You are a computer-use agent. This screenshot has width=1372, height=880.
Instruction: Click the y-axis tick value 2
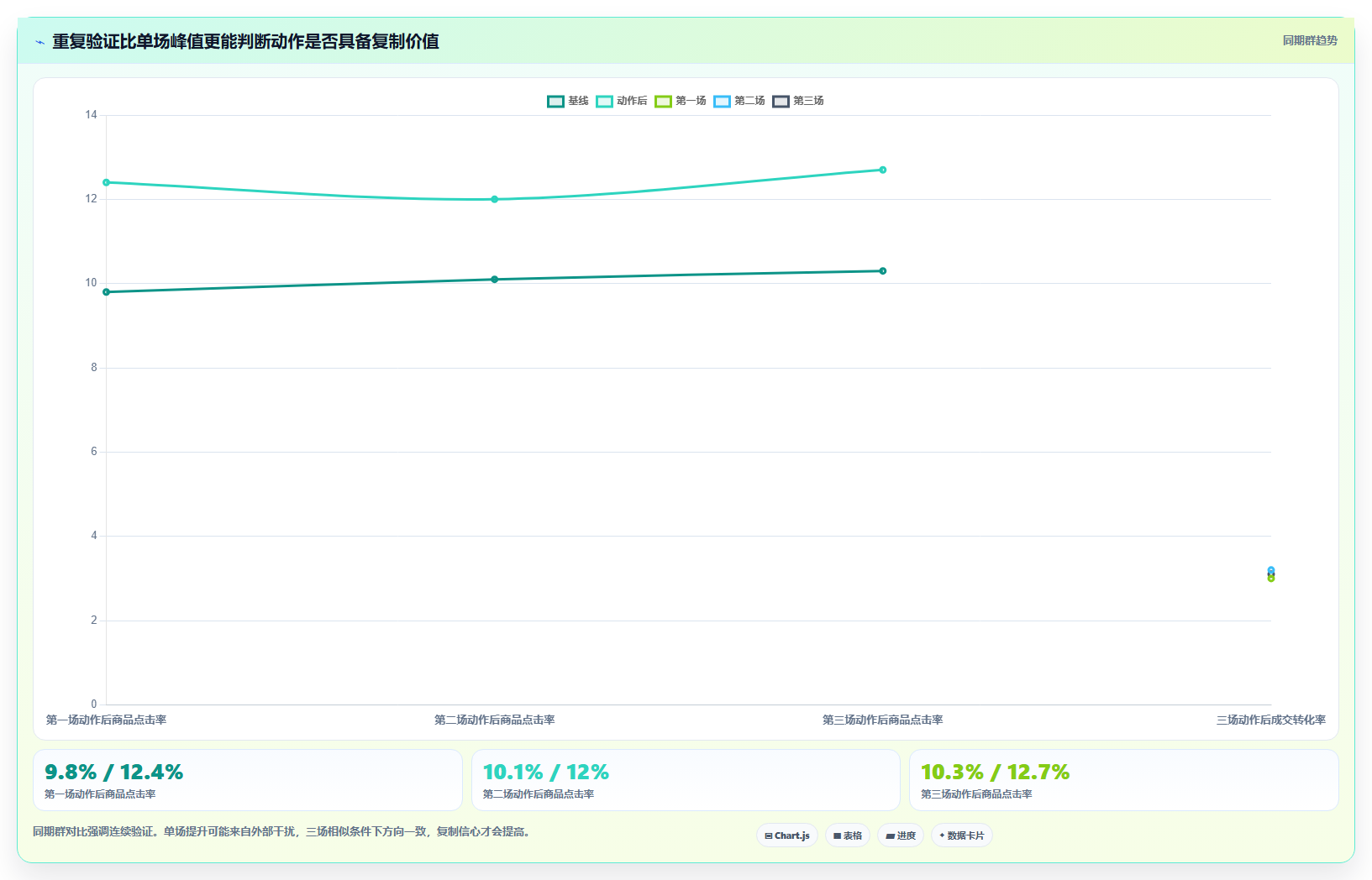[x=94, y=621]
